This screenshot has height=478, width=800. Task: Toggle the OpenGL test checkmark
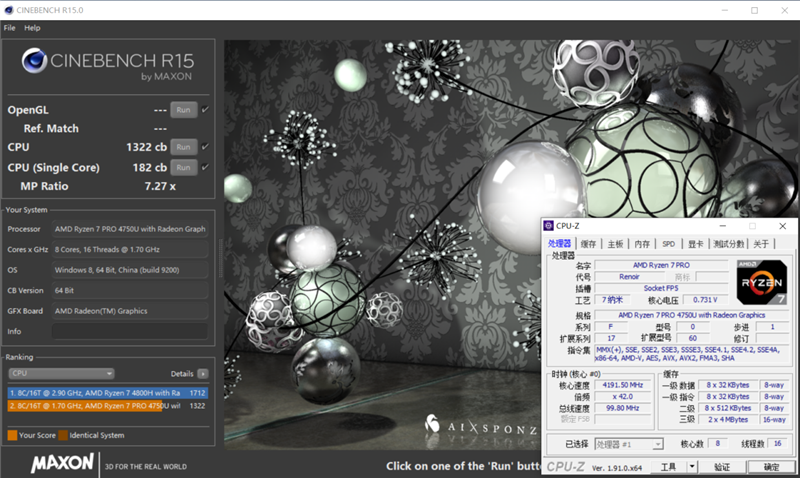(x=205, y=109)
